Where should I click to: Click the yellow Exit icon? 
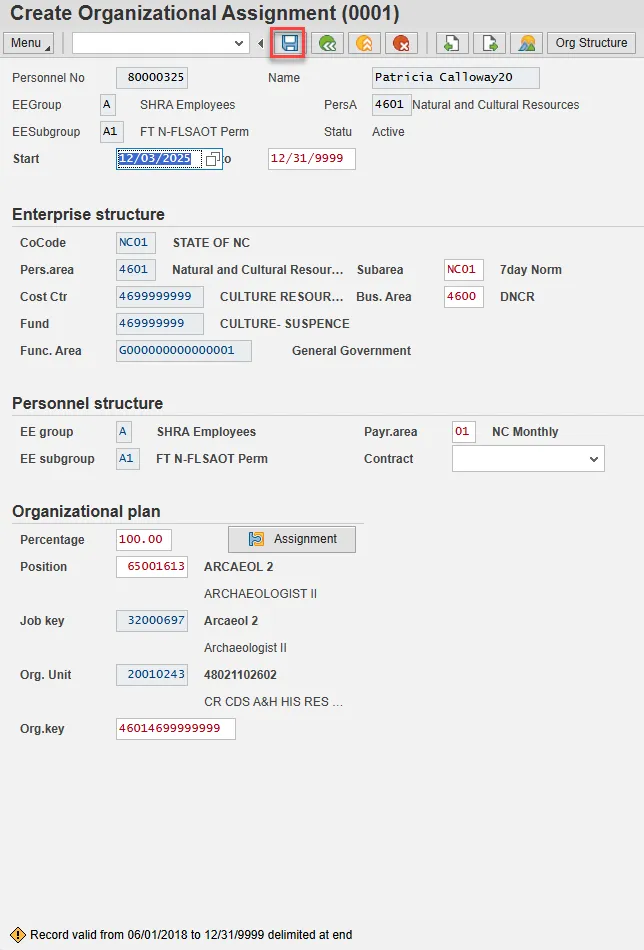click(x=364, y=43)
